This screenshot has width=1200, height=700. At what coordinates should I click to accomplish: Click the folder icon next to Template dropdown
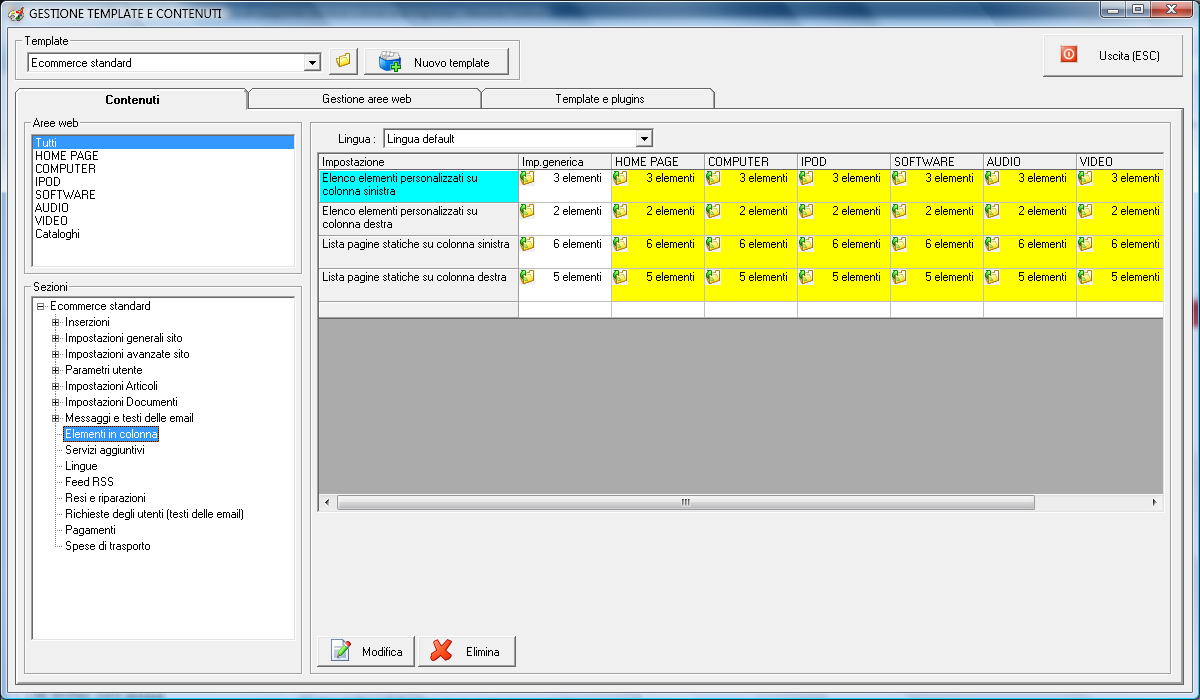click(x=343, y=61)
